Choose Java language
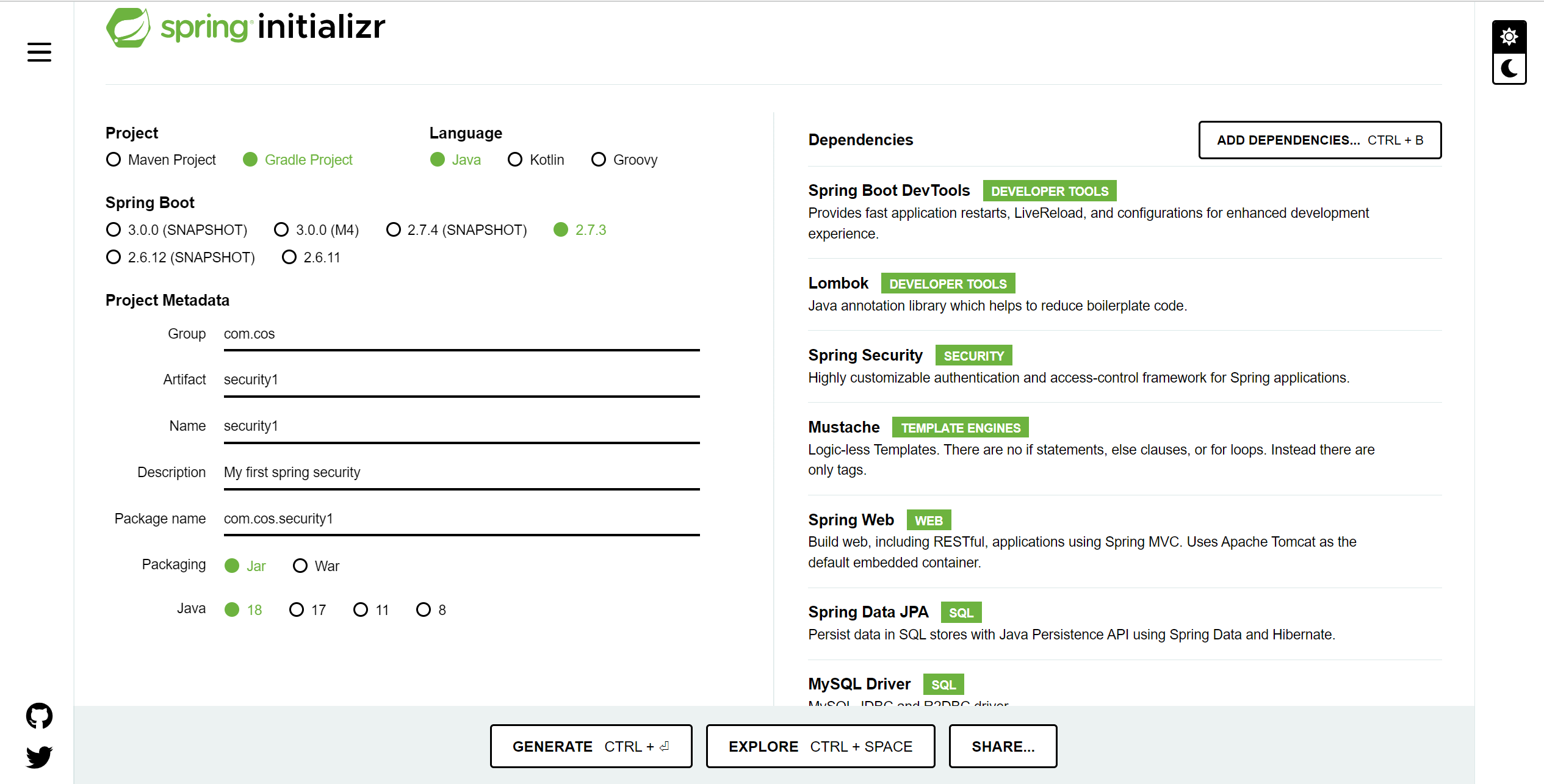1544x784 pixels. pos(455,160)
